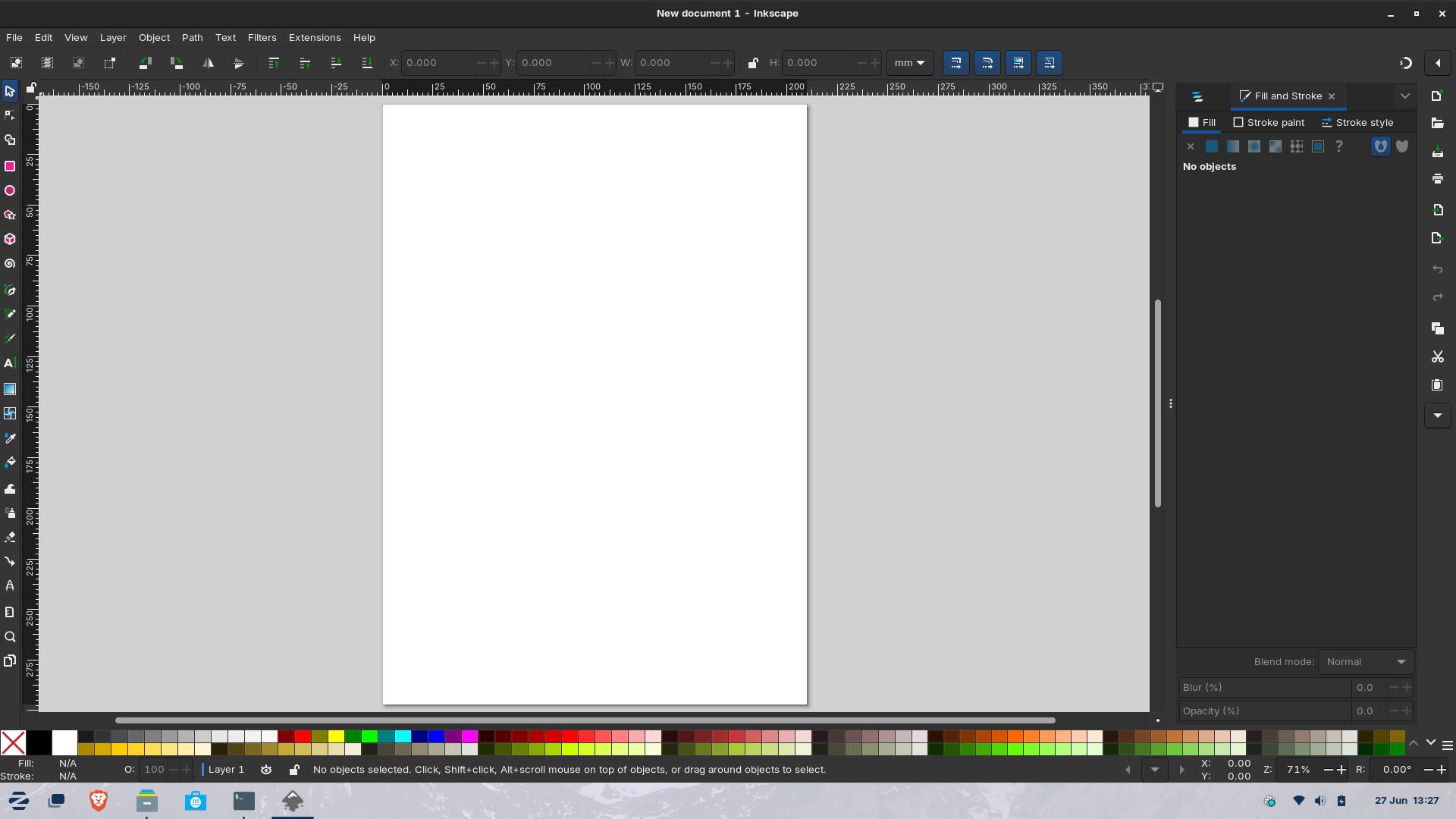1456x819 pixels.
Task: Open the Blend mode Normal dropdown
Action: (1366, 662)
